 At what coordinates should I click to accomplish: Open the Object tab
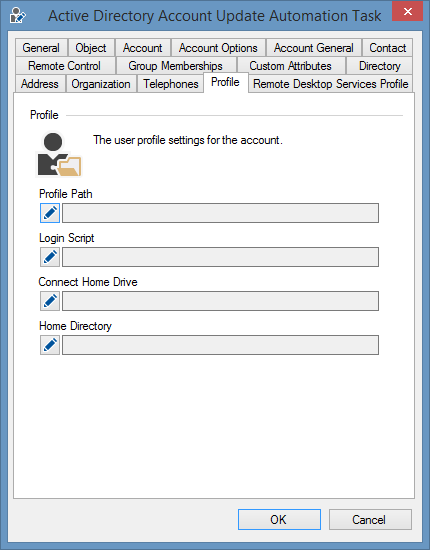(x=91, y=48)
